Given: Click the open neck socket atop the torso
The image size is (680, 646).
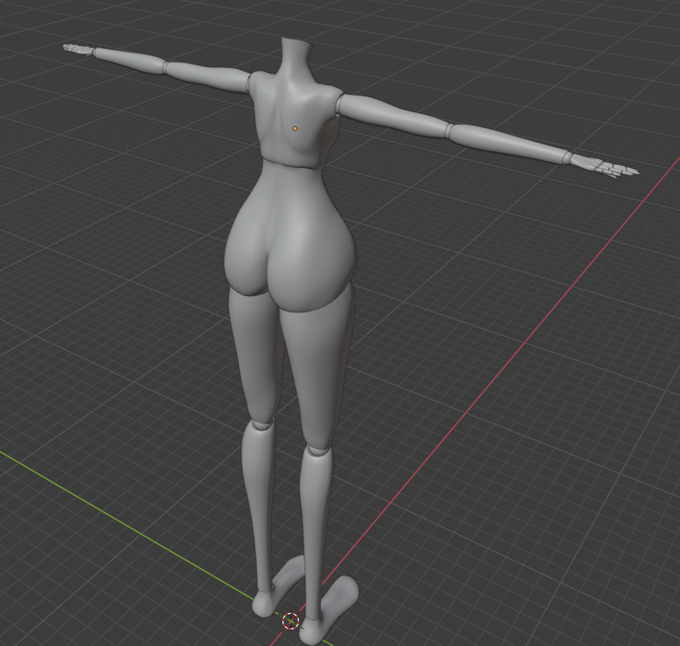Looking at the screenshot, I should 297,41.
